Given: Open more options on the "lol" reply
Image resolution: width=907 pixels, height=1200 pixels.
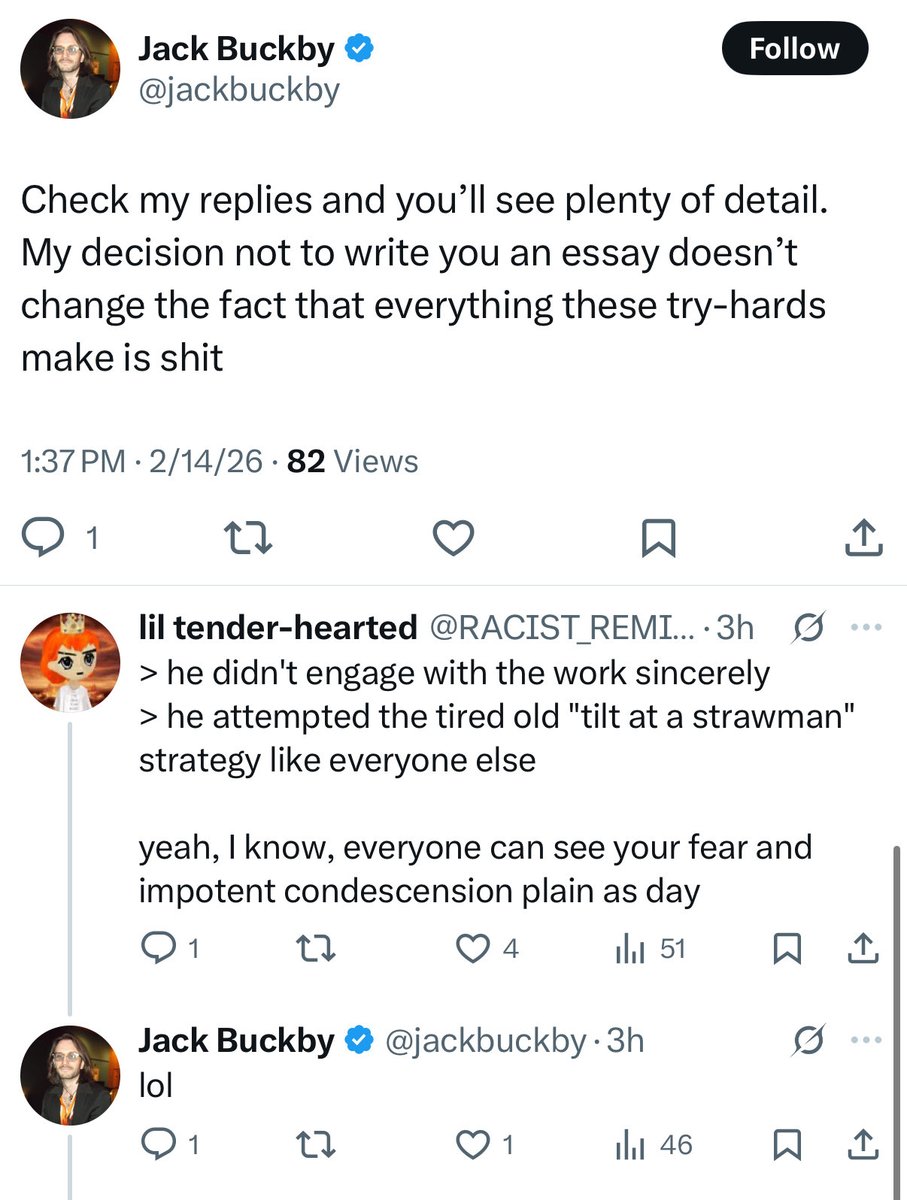Looking at the screenshot, I should click(863, 1041).
